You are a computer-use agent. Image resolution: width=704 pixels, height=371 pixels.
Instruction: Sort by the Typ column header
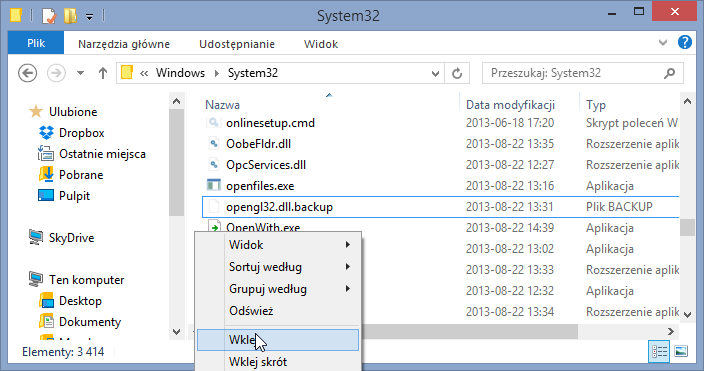tap(596, 105)
